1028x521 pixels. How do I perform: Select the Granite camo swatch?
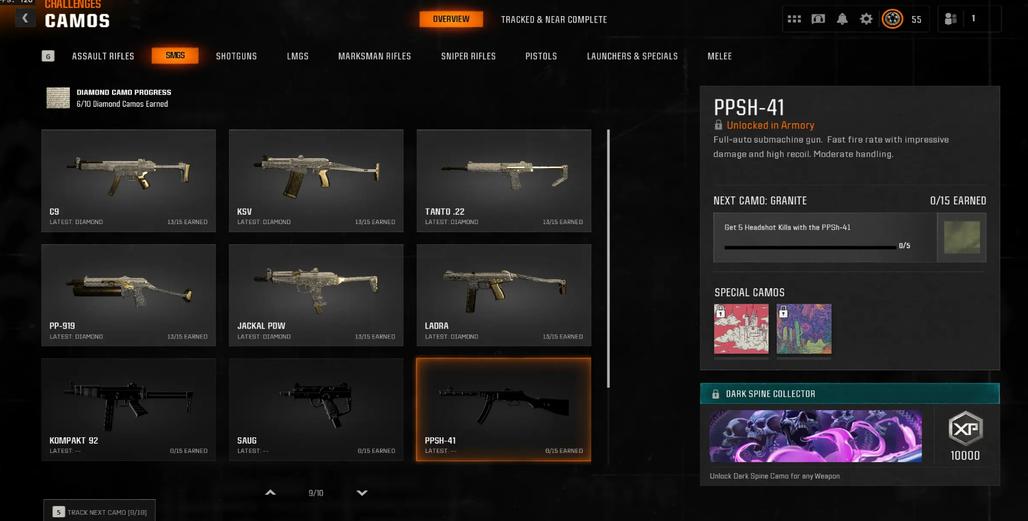click(x=961, y=237)
